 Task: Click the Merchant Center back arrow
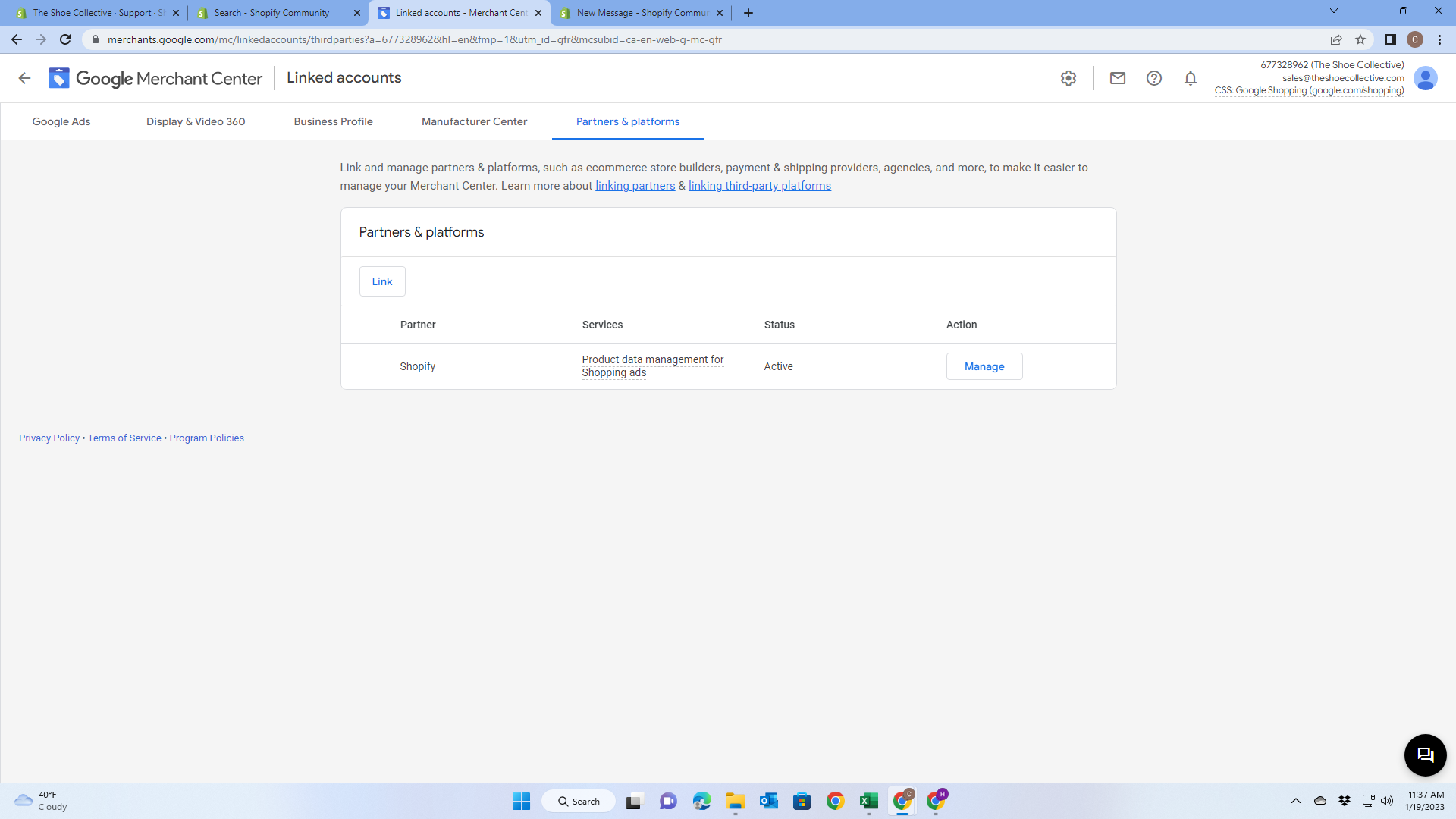tap(24, 78)
